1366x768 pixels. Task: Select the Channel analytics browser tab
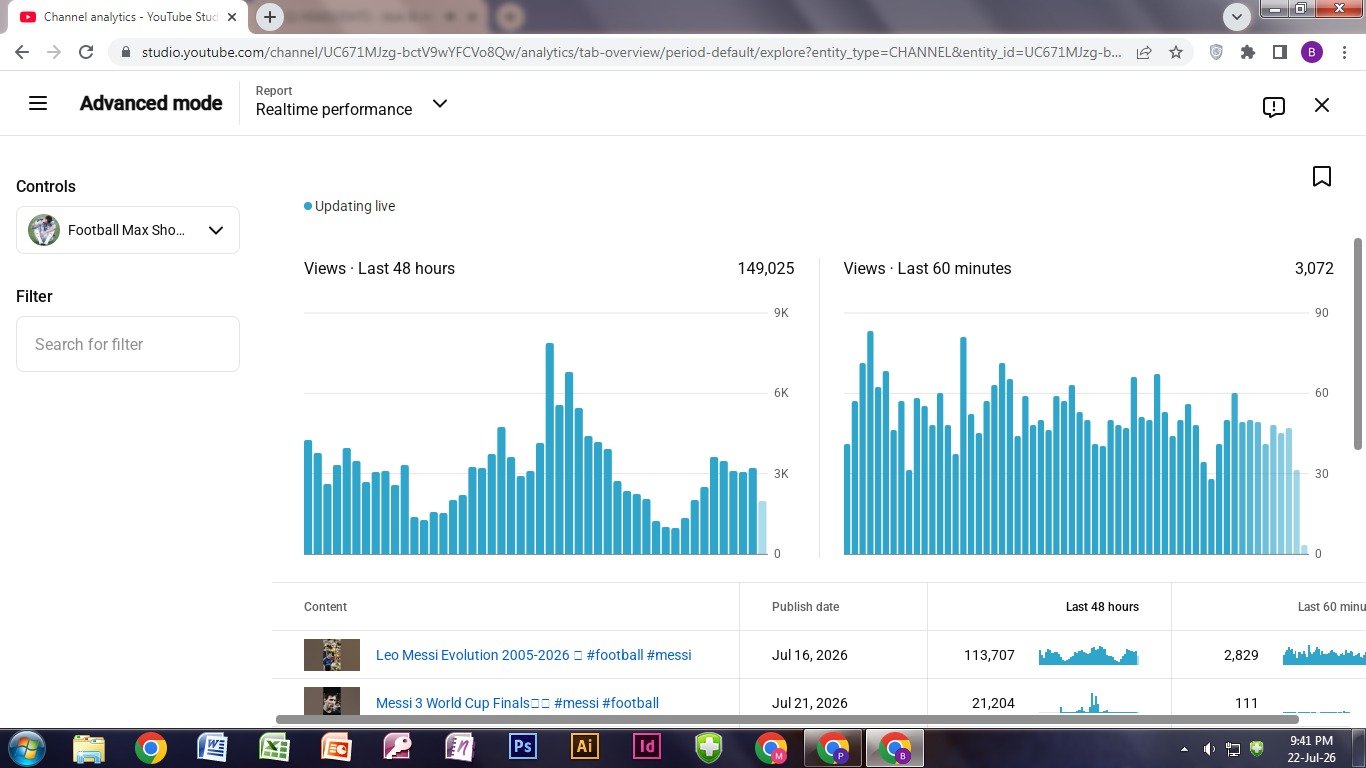pos(128,17)
